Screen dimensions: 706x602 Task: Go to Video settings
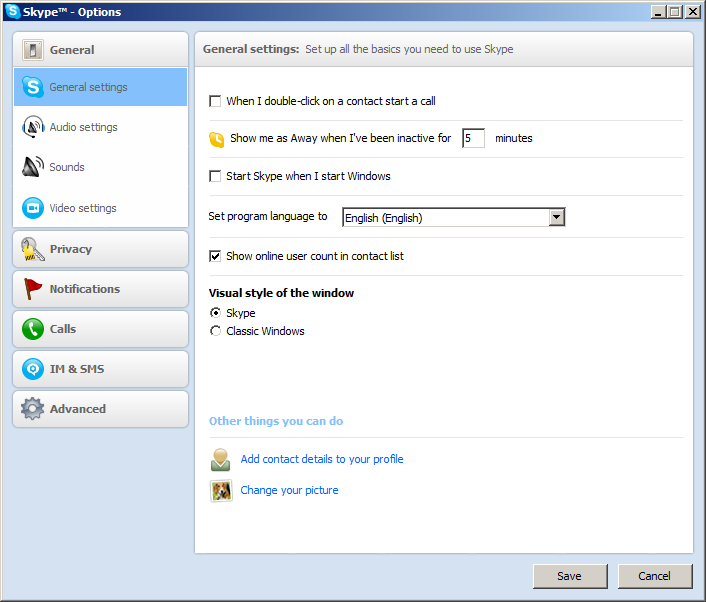100,208
